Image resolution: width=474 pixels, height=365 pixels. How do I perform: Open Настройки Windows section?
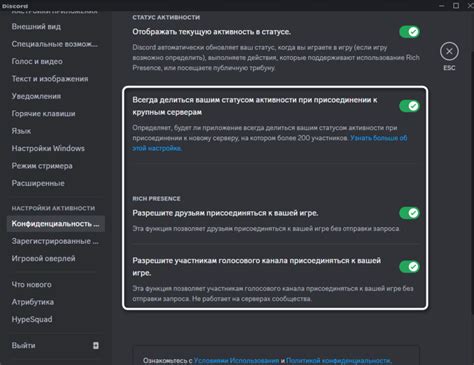click(56, 148)
